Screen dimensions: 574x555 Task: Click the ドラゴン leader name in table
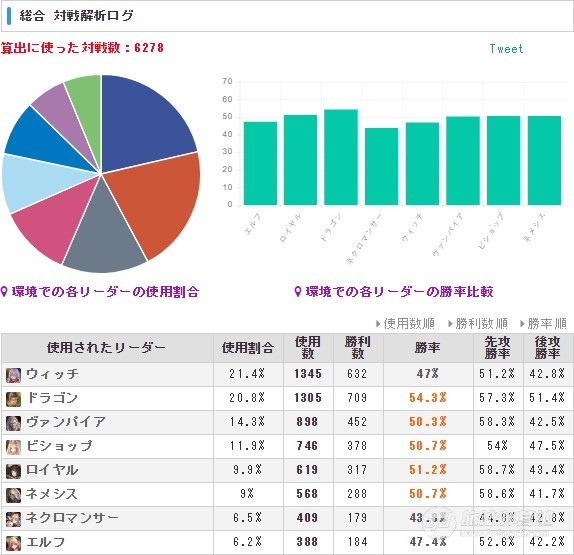pyautogui.click(x=52, y=398)
